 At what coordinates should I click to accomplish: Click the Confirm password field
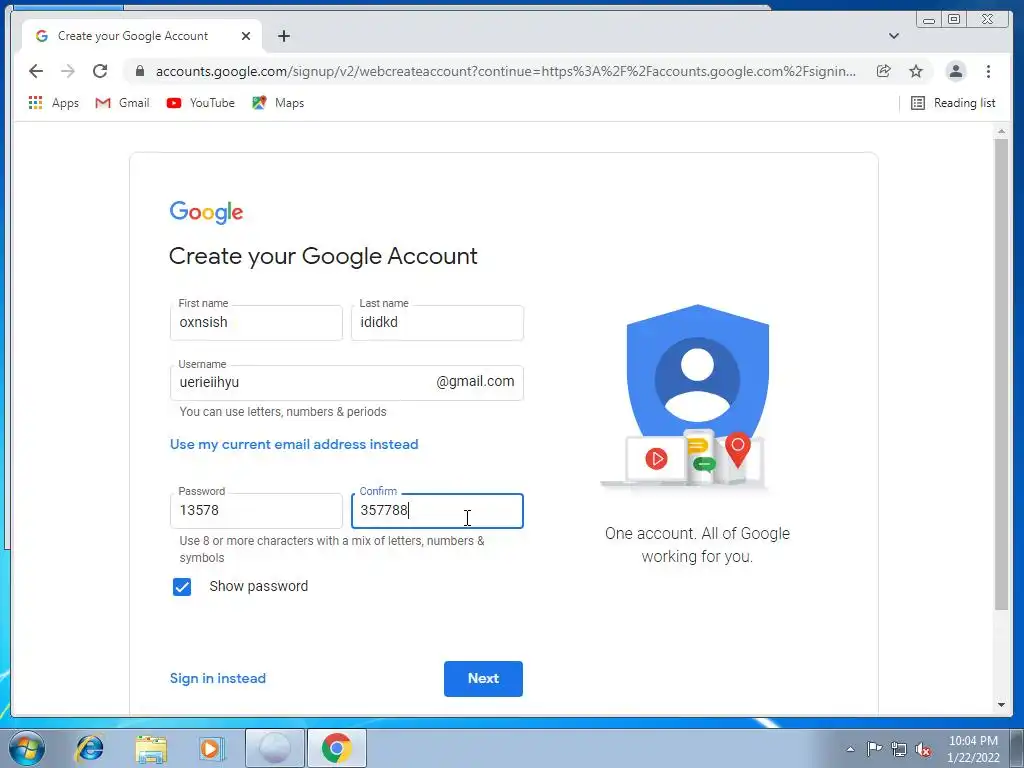point(437,511)
